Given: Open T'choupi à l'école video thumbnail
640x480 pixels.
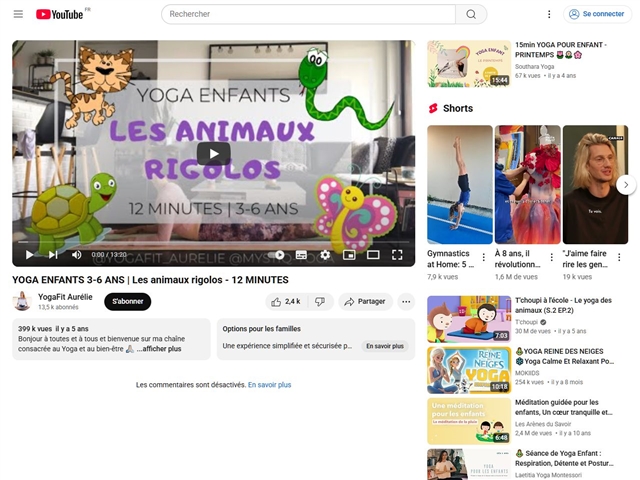Looking at the screenshot, I should pyautogui.click(x=469, y=319).
